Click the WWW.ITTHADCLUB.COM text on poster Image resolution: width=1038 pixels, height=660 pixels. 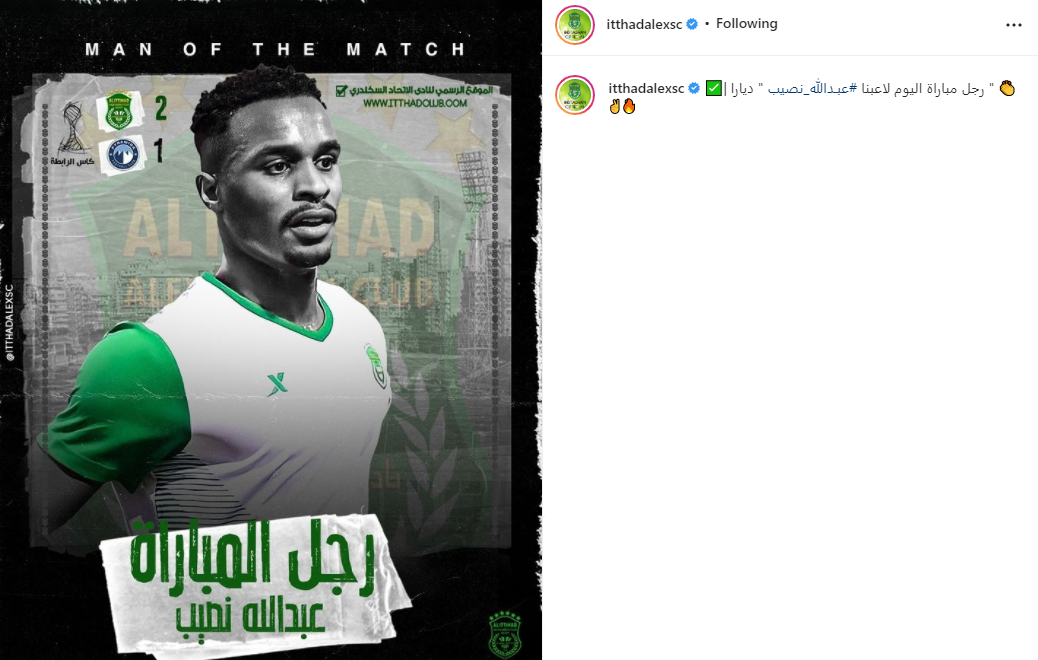pos(415,103)
